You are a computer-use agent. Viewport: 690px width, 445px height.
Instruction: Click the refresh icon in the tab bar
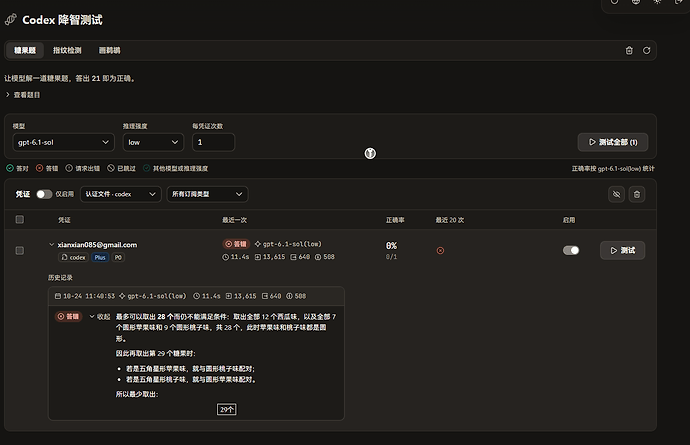(x=646, y=51)
